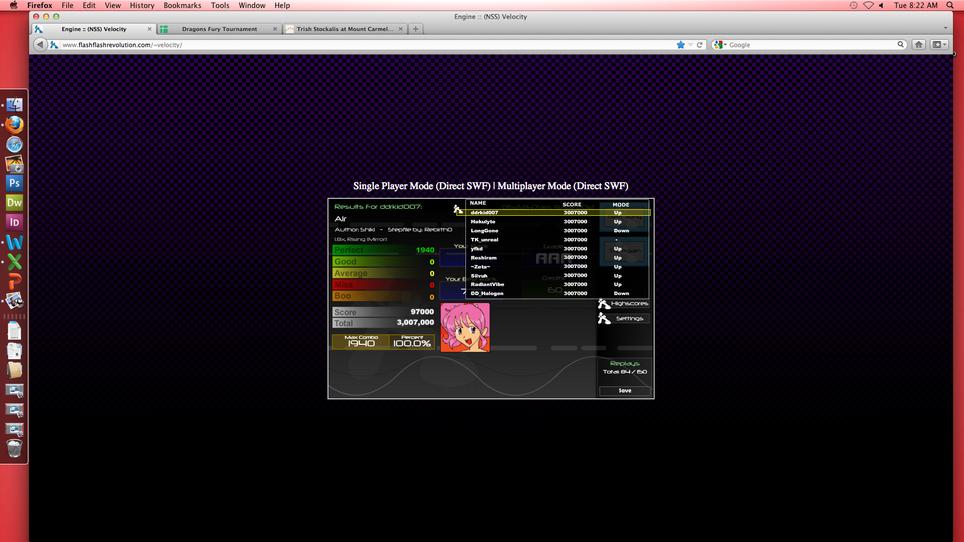Click the Total 3,007,000 value
Screen dimensions: 964x542
415,323
